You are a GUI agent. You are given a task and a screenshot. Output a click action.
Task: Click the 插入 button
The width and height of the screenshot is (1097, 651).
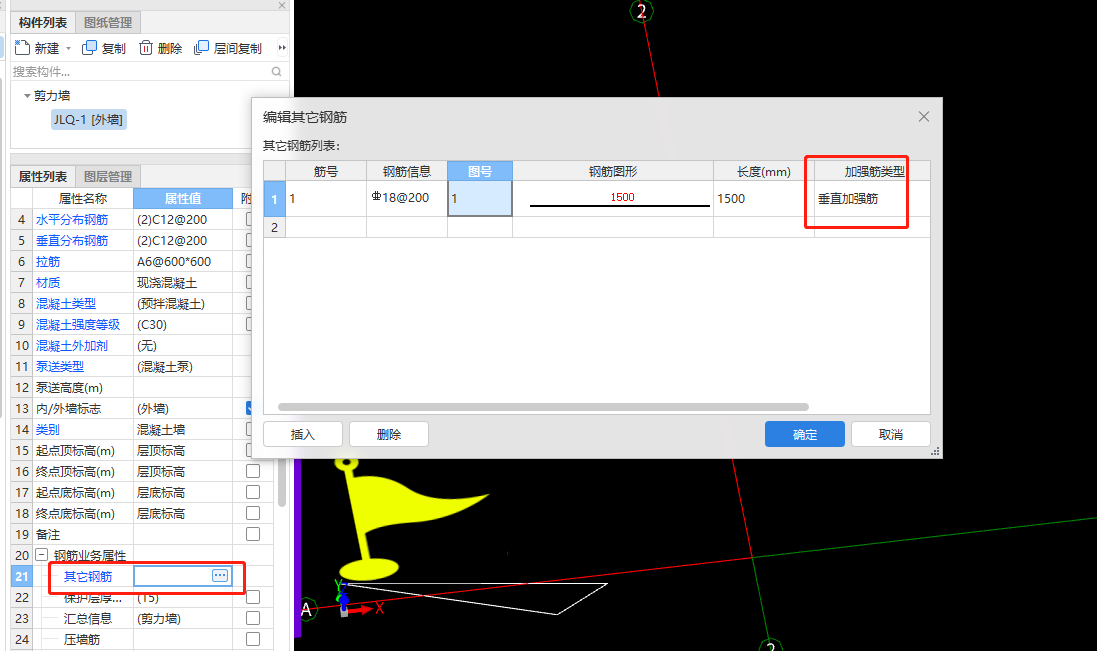(x=303, y=434)
